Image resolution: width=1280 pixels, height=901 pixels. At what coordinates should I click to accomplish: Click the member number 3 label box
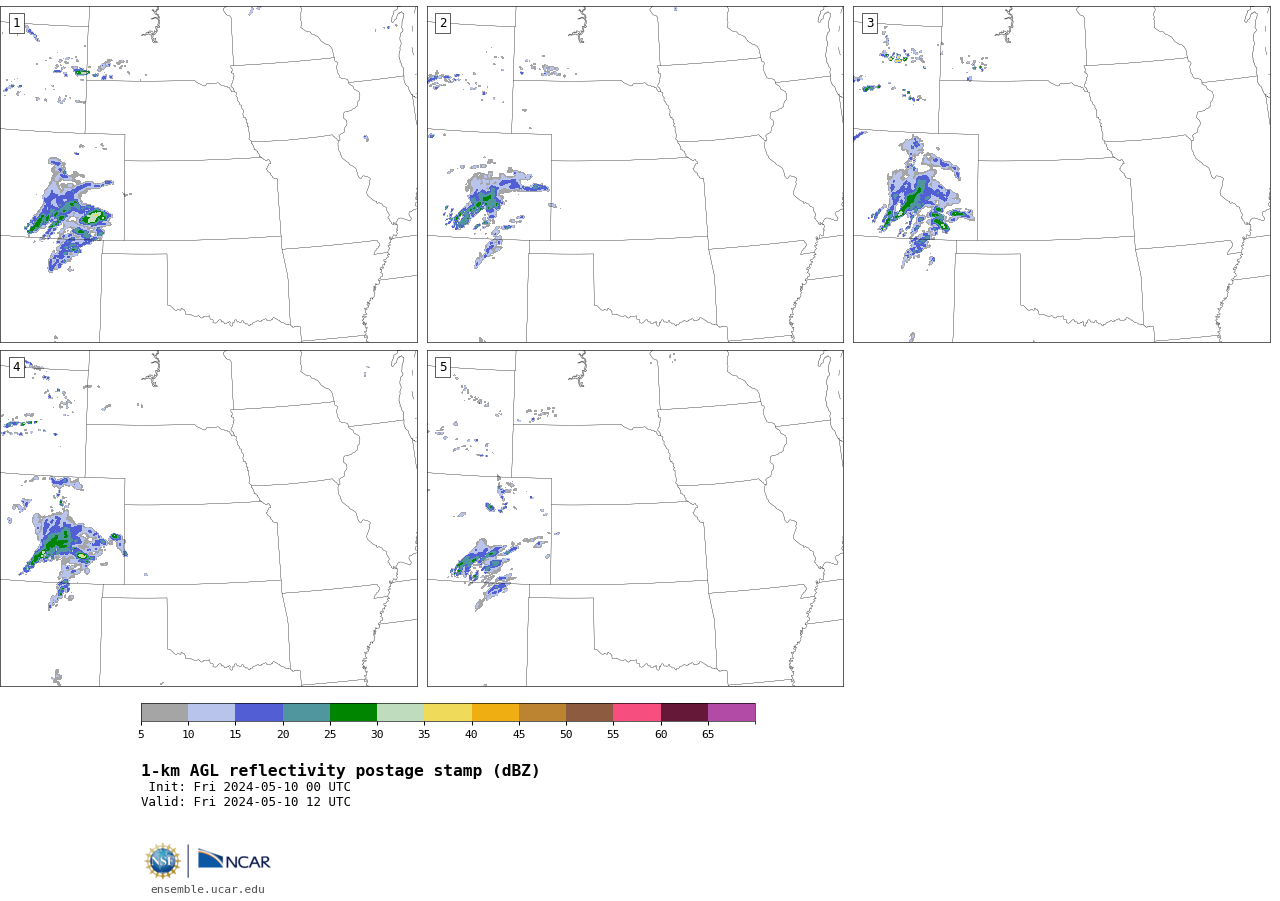click(869, 23)
